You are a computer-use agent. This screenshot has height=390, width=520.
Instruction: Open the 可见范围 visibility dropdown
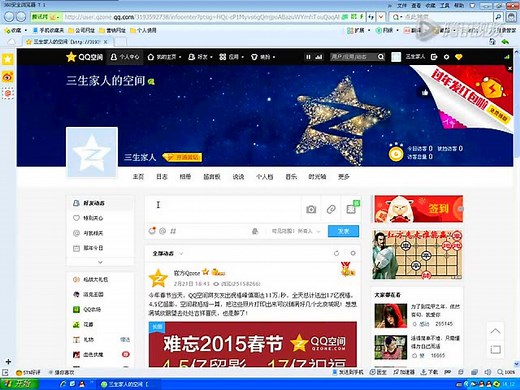tap(296, 231)
